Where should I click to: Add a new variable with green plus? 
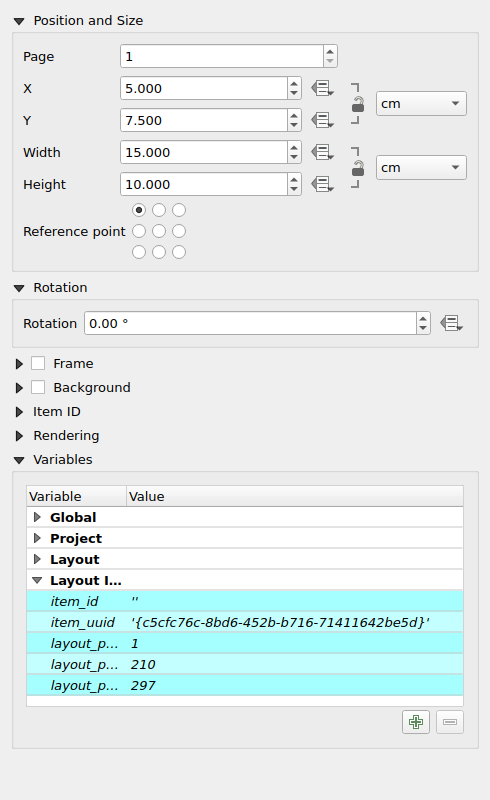point(416,722)
